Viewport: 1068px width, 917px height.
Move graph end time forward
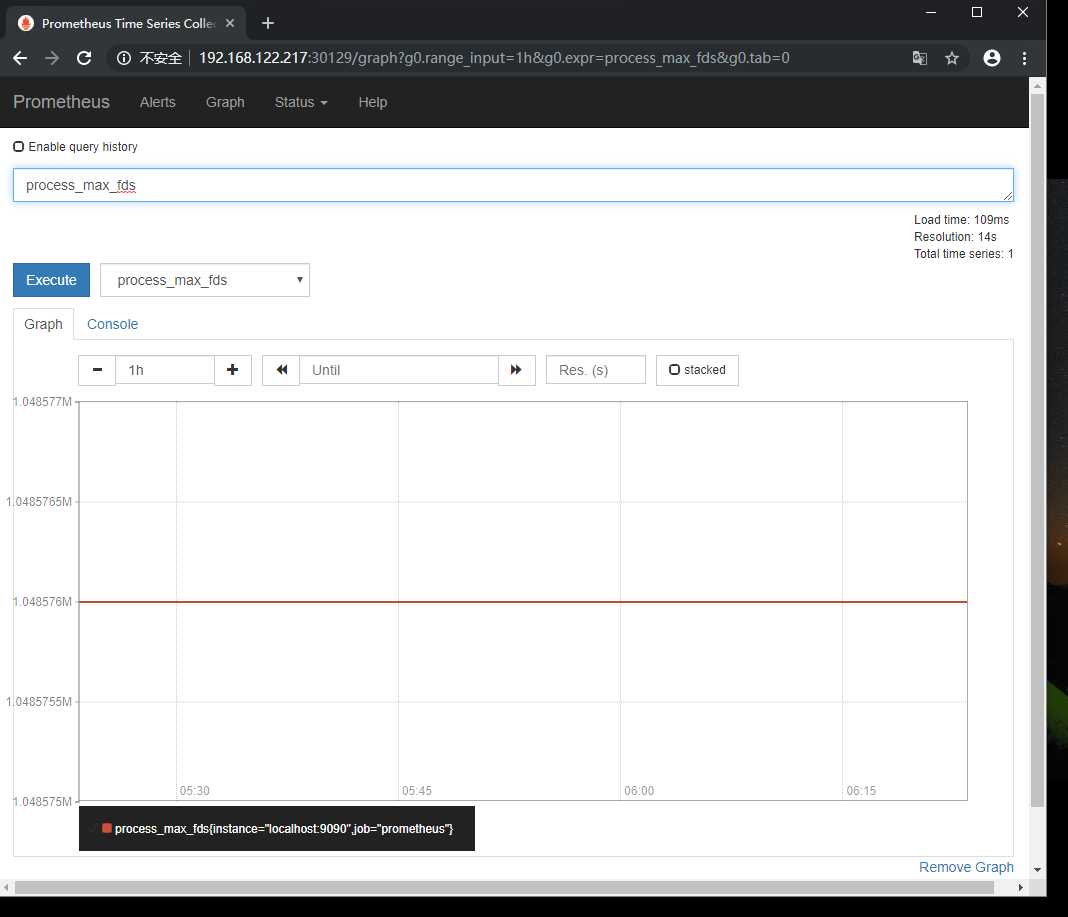pyautogui.click(x=516, y=370)
